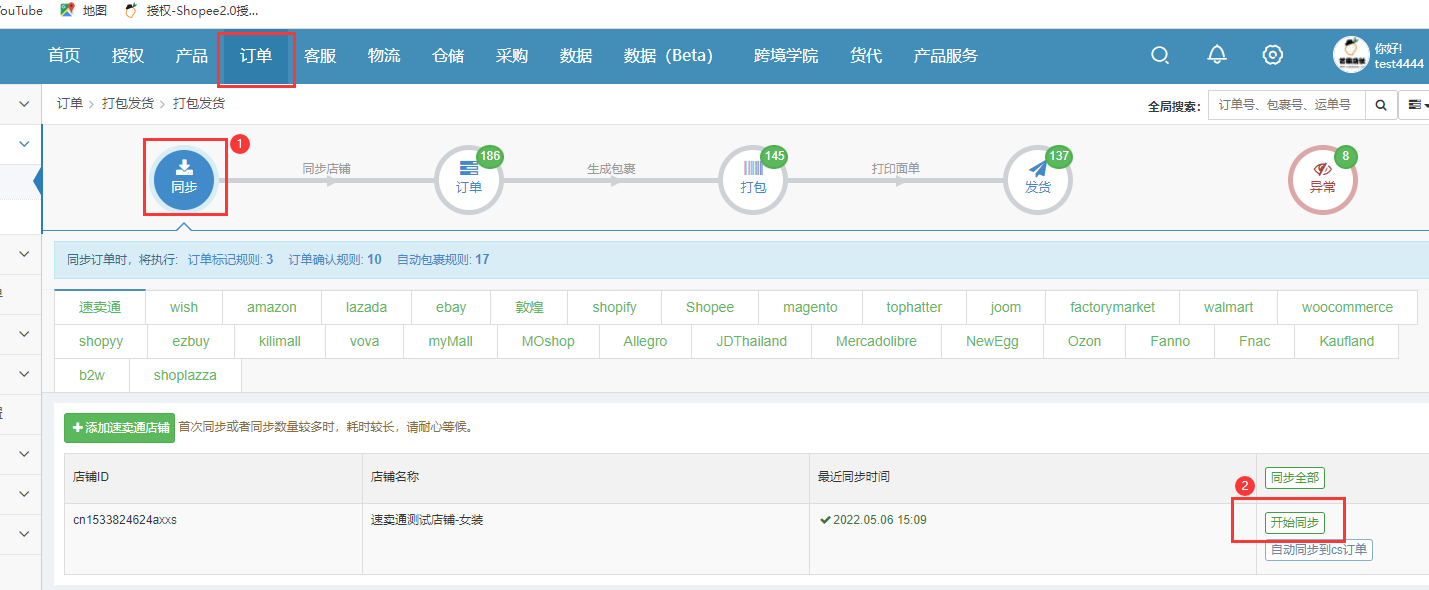This screenshot has height=590, width=1429.
Task: Click the 同步全部 button
Action: click(x=1294, y=478)
